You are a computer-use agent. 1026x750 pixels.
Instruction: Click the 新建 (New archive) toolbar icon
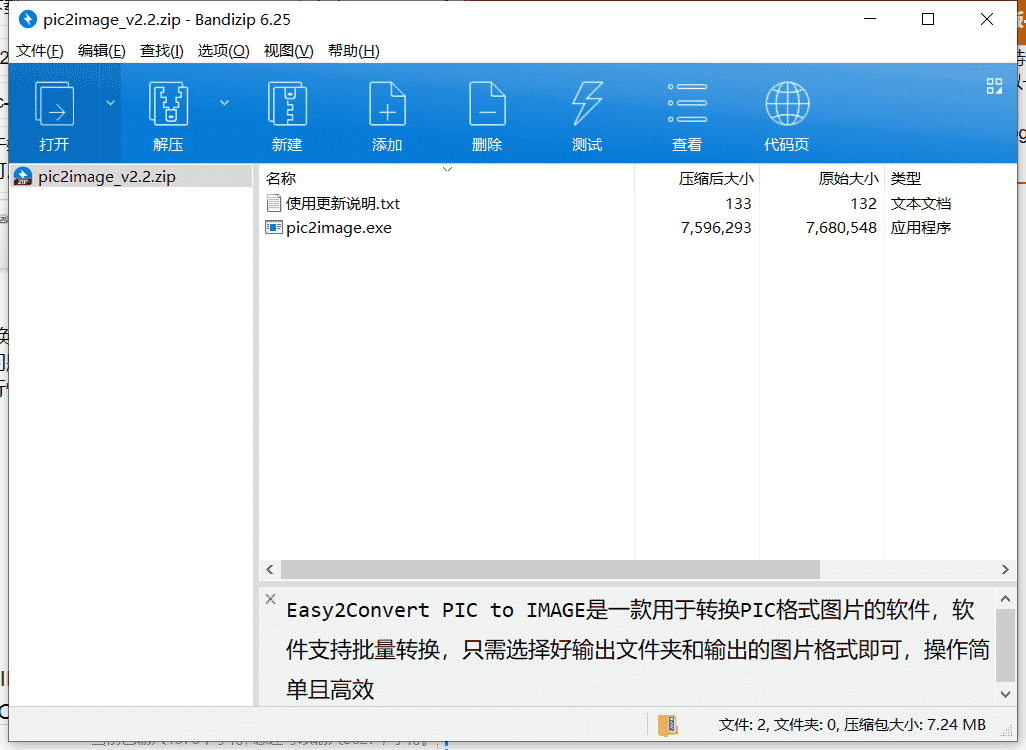point(287,103)
